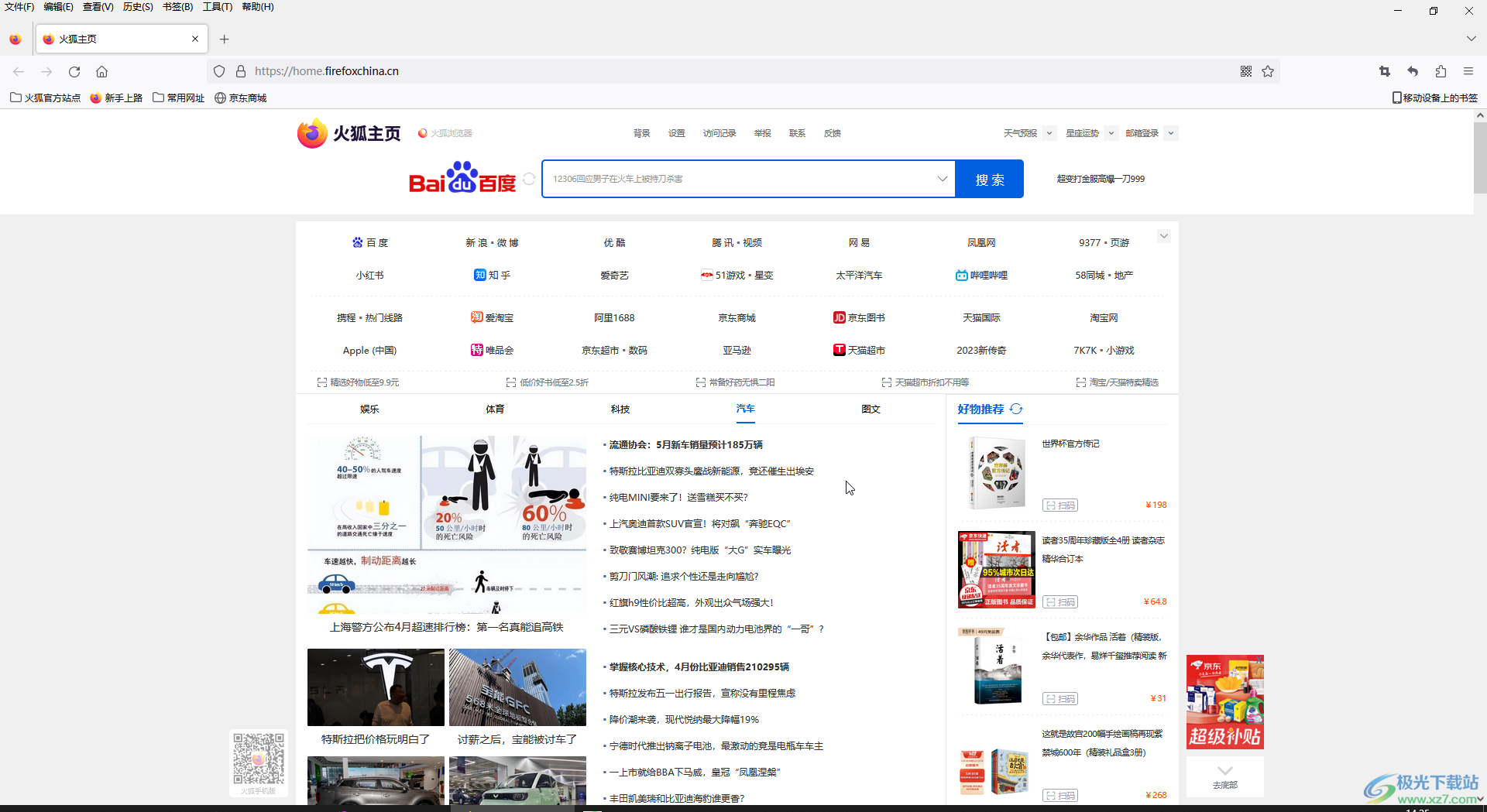The image size is (1487, 812).
Task: Open the 工具(T) menu
Action: 218,7
